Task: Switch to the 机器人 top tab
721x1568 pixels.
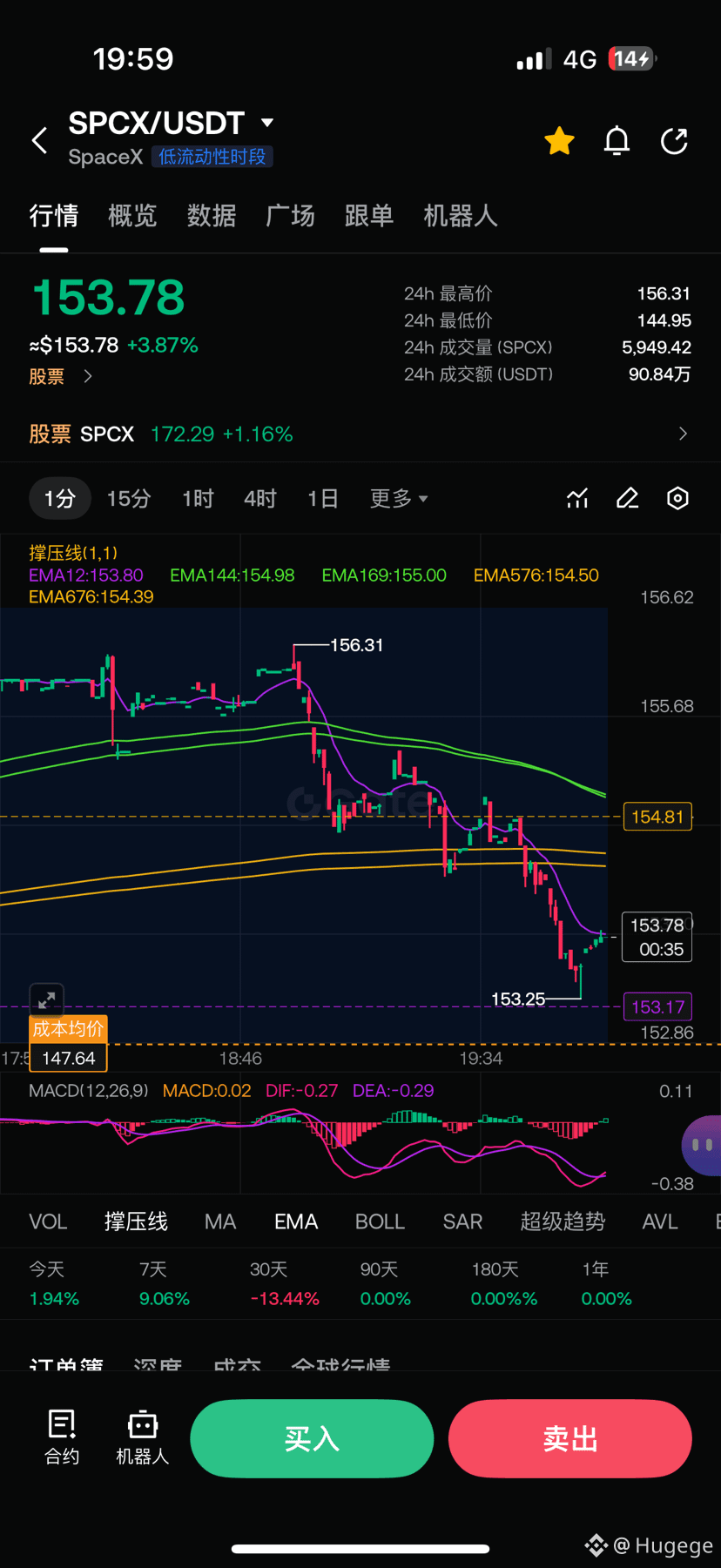Action: tap(461, 215)
